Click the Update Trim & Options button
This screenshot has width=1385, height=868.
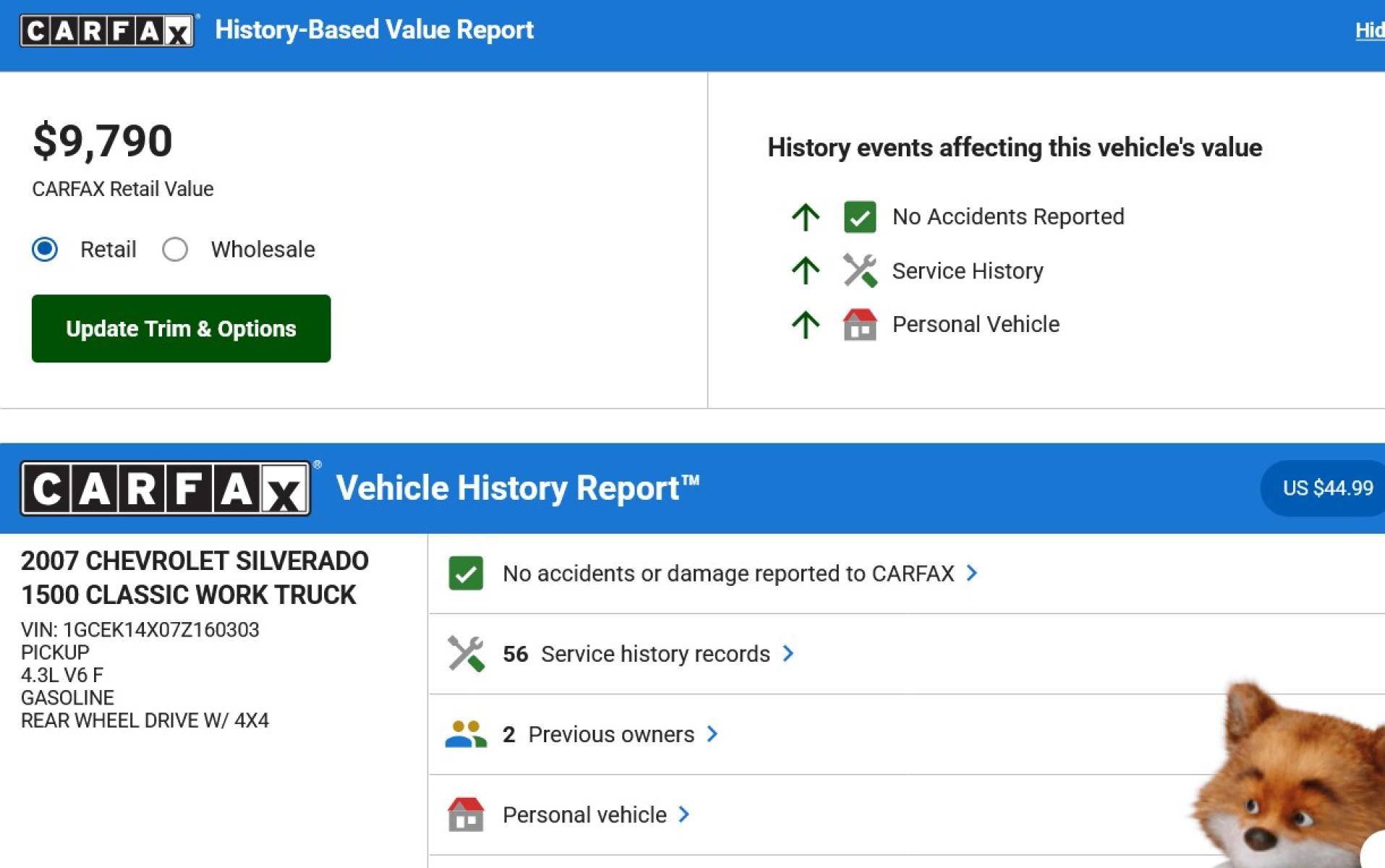181,328
